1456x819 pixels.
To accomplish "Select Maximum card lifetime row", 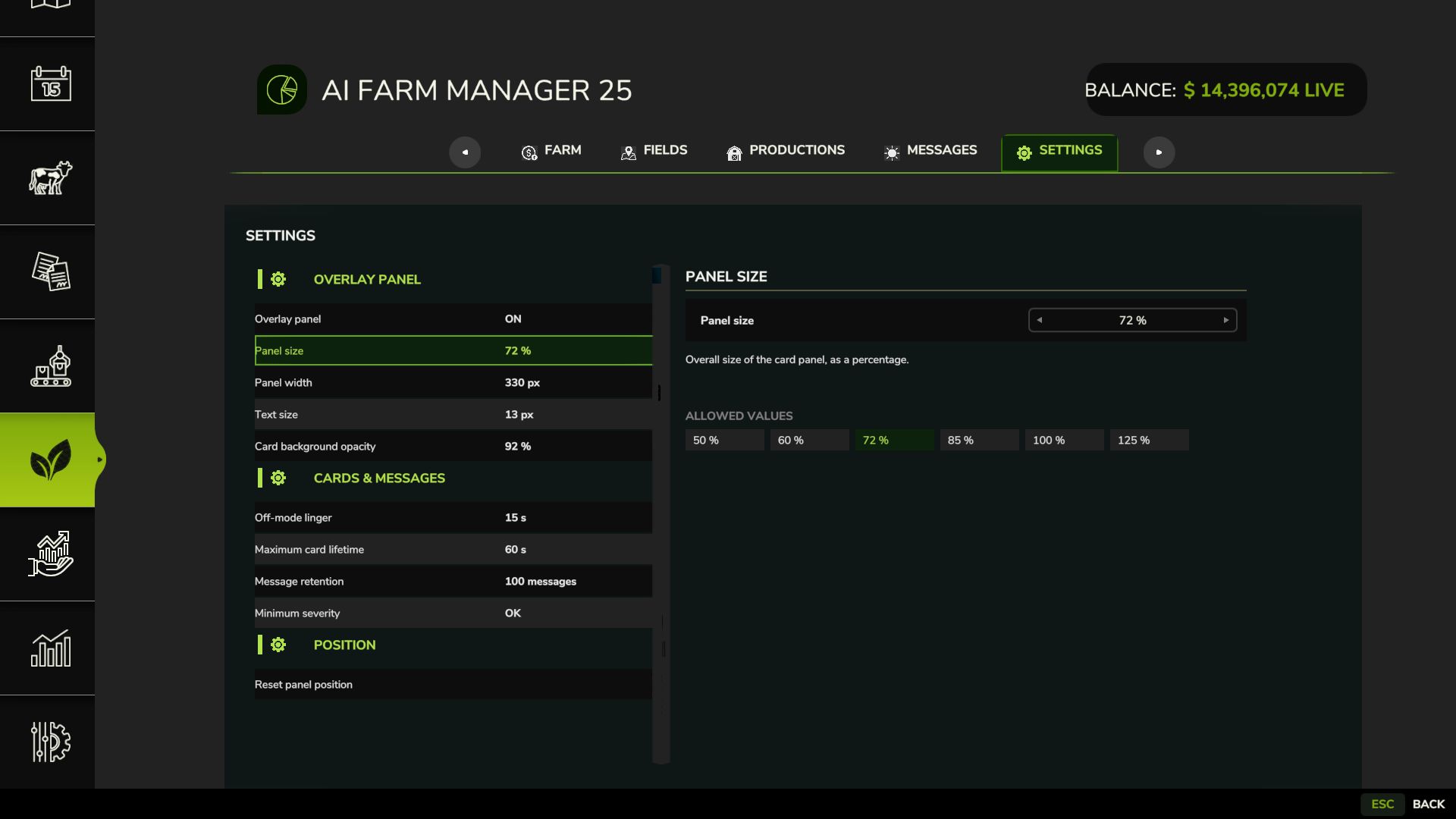I will pos(453,550).
